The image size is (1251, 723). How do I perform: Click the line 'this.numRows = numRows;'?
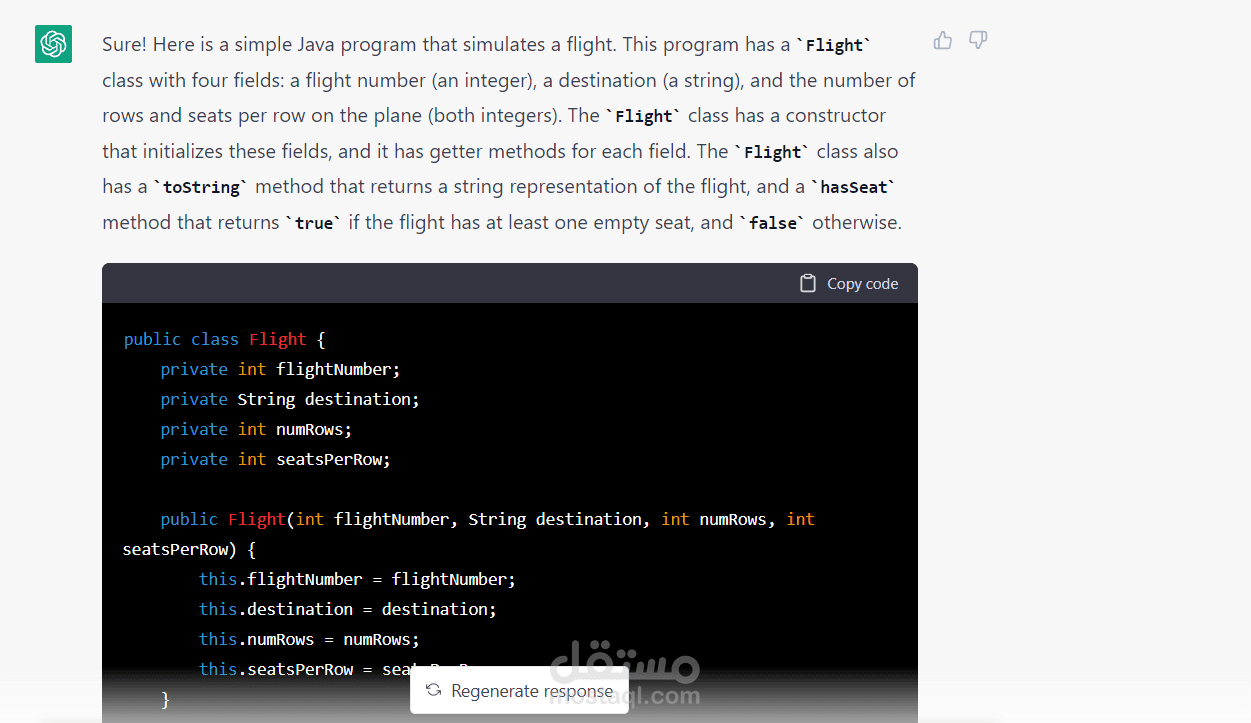tap(309, 639)
